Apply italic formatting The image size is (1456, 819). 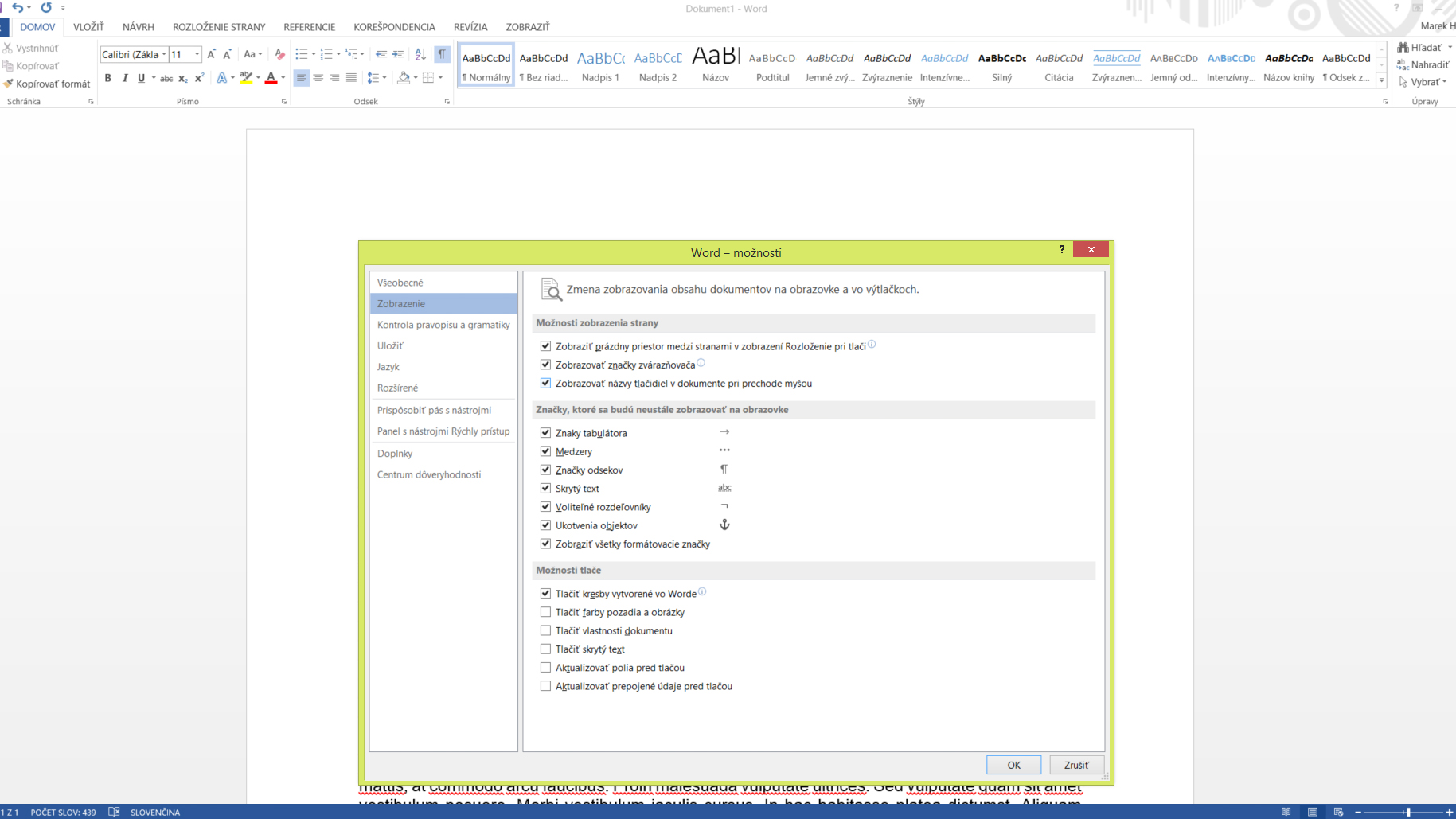pyautogui.click(x=125, y=78)
